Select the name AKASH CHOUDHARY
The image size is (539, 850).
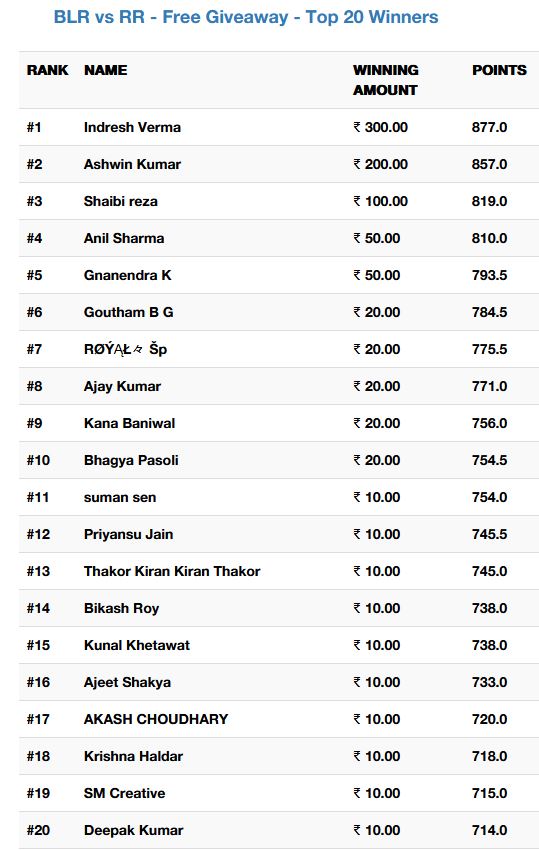[x=156, y=719]
